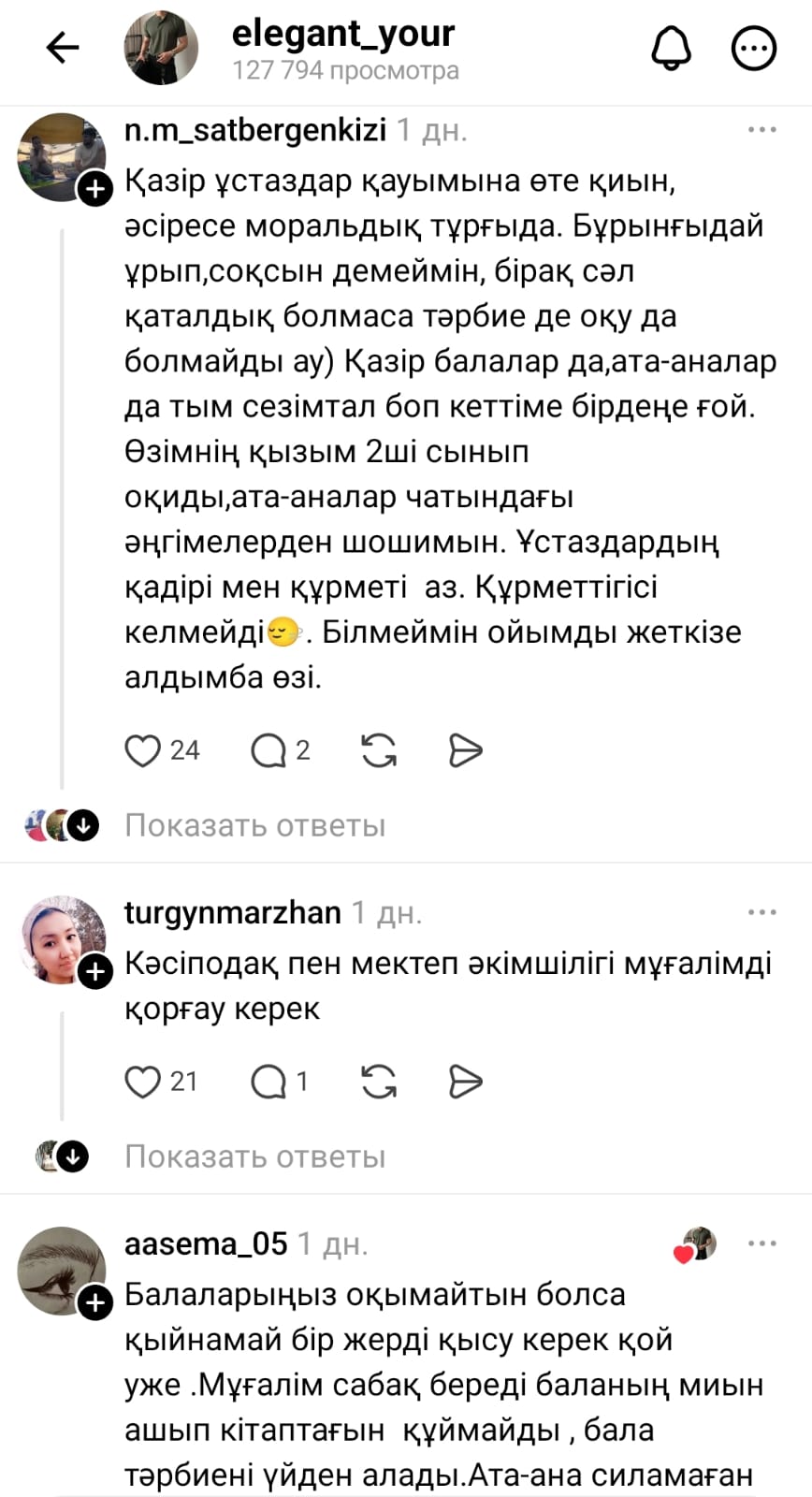812x1497 pixels.
Task: Repost turgynmarzhan's comment
Action: pos(379,1082)
